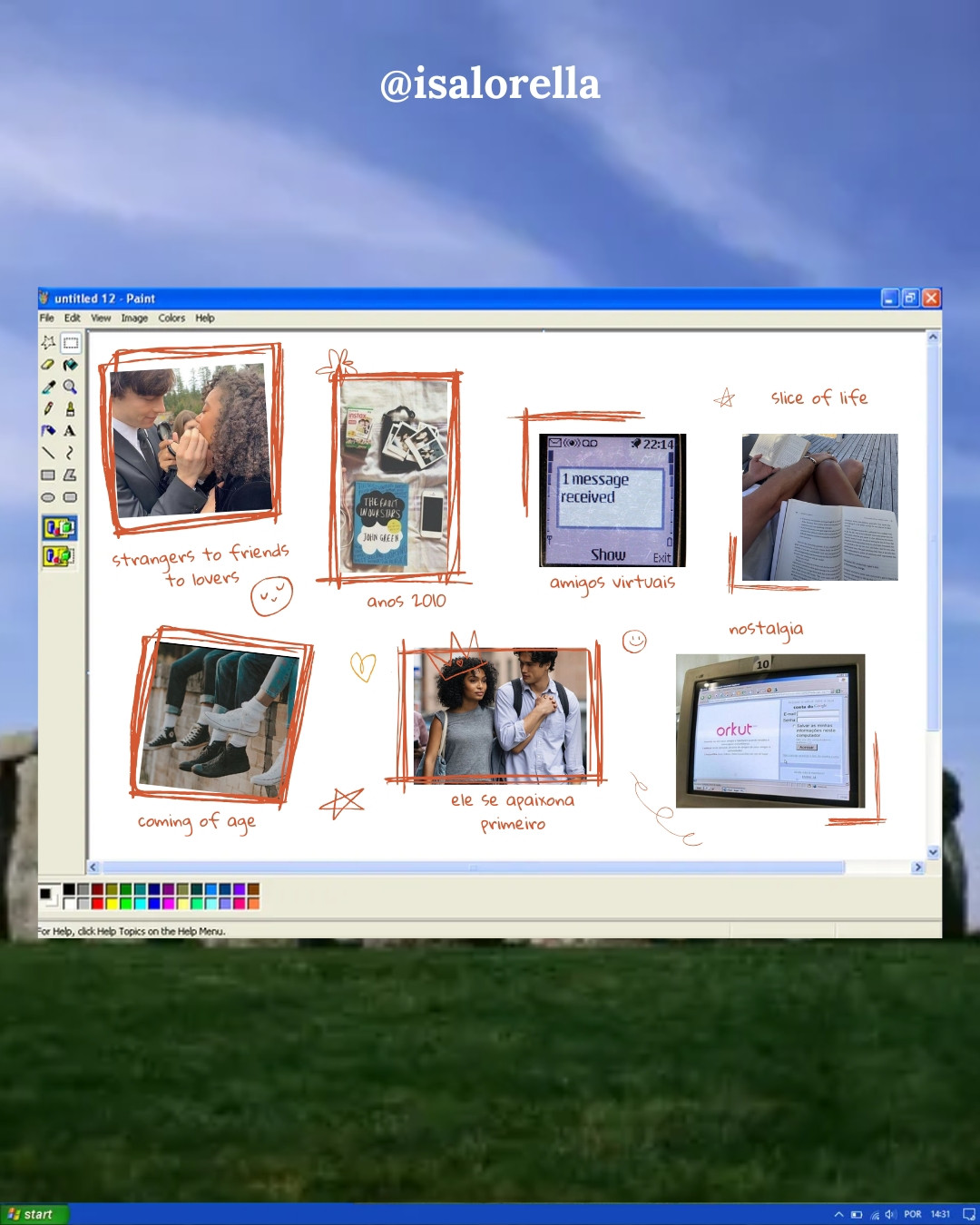Open the notification center icon

click(968, 1214)
